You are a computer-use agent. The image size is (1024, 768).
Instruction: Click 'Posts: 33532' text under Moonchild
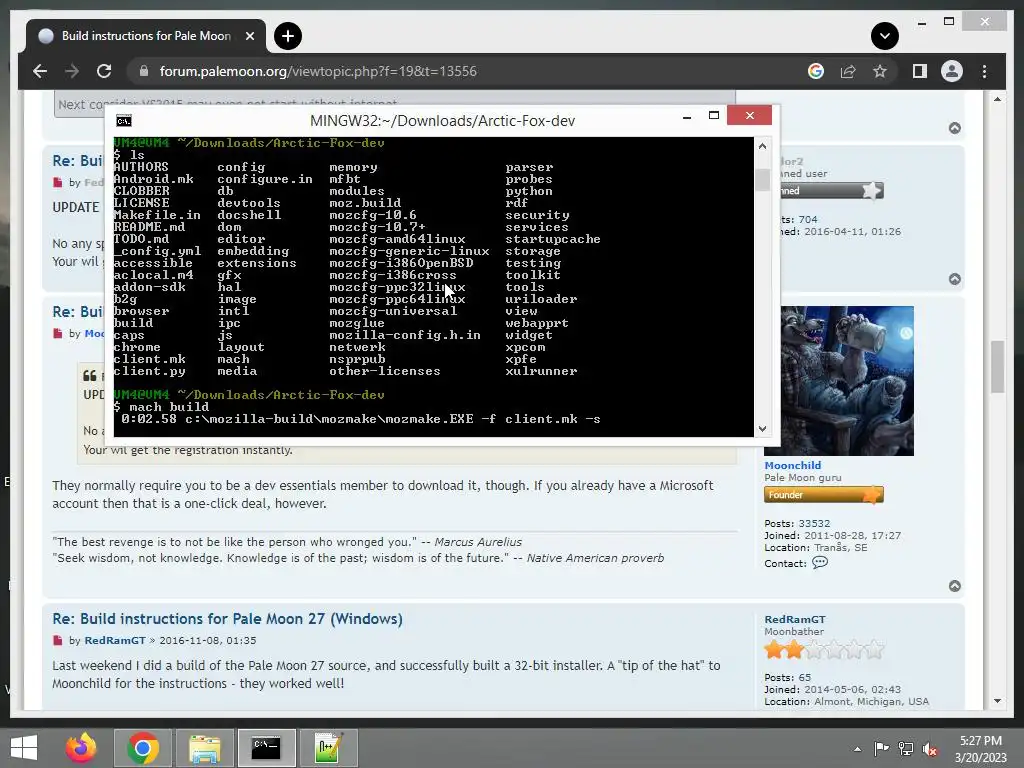(x=797, y=524)
